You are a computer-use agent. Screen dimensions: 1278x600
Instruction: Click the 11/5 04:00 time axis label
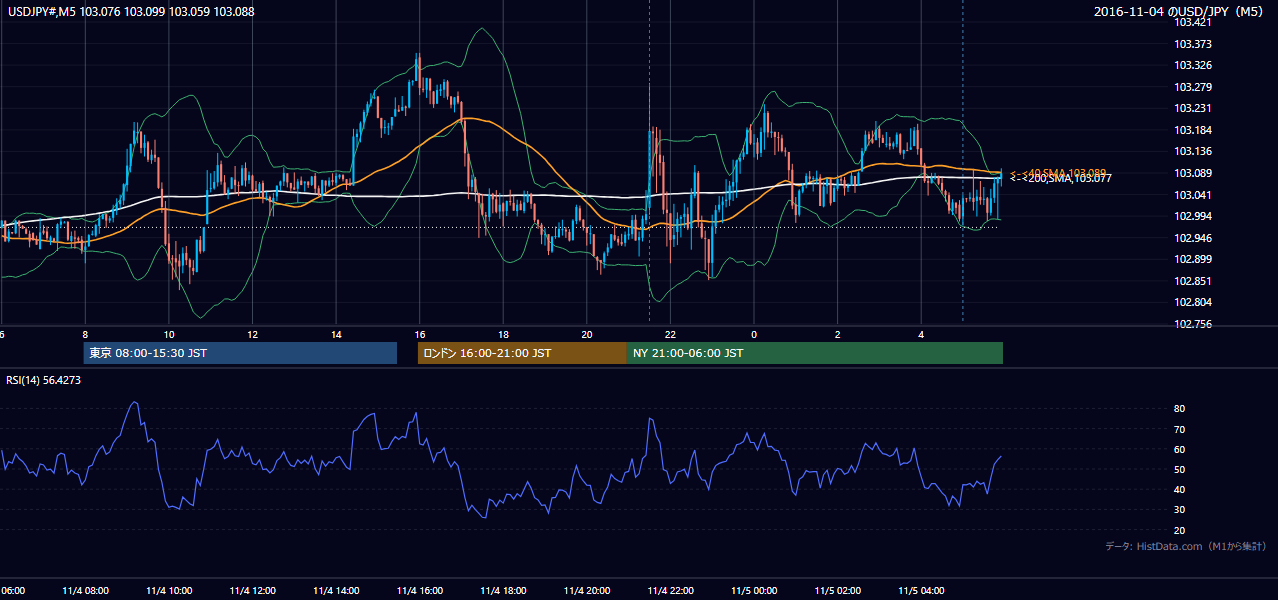tap(921, 591)
